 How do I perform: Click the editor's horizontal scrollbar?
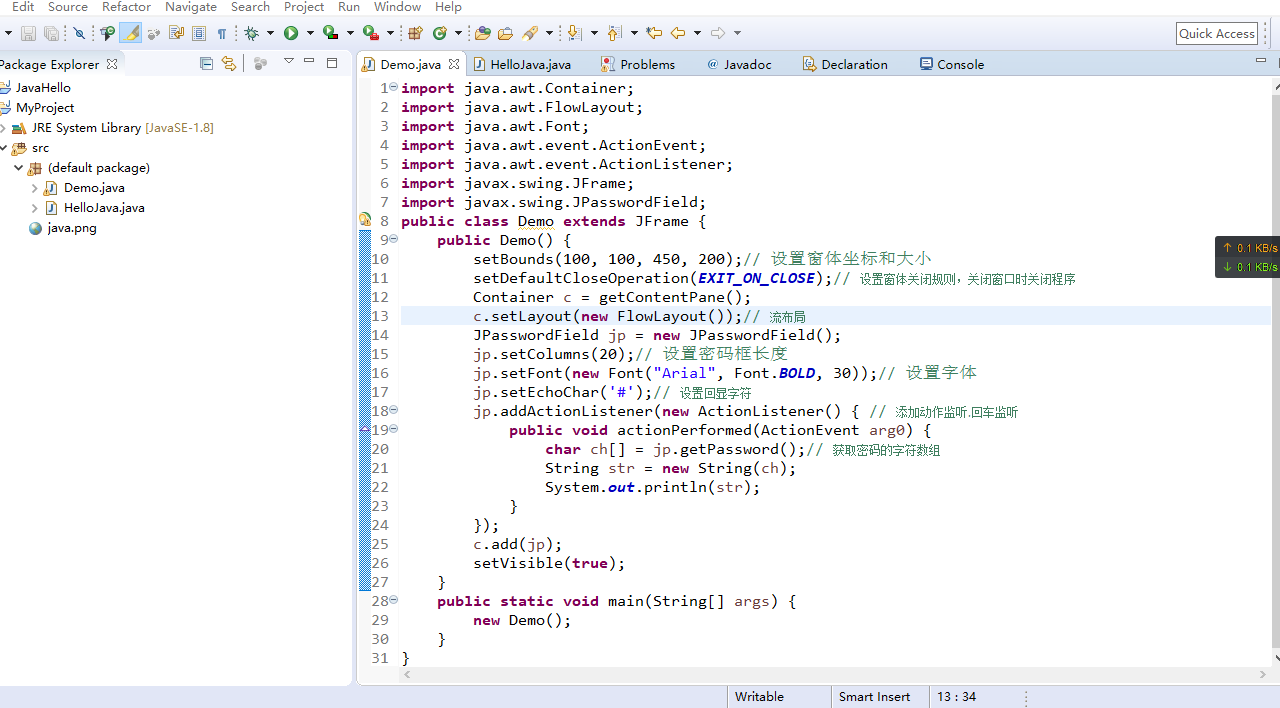pyautogui.click(x=800, y=674)
